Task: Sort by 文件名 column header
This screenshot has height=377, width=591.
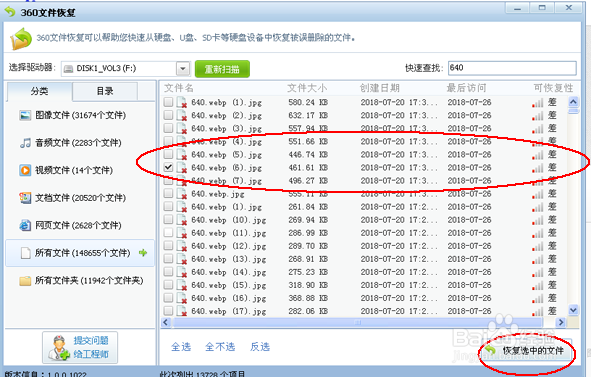Action: [179, 88]
